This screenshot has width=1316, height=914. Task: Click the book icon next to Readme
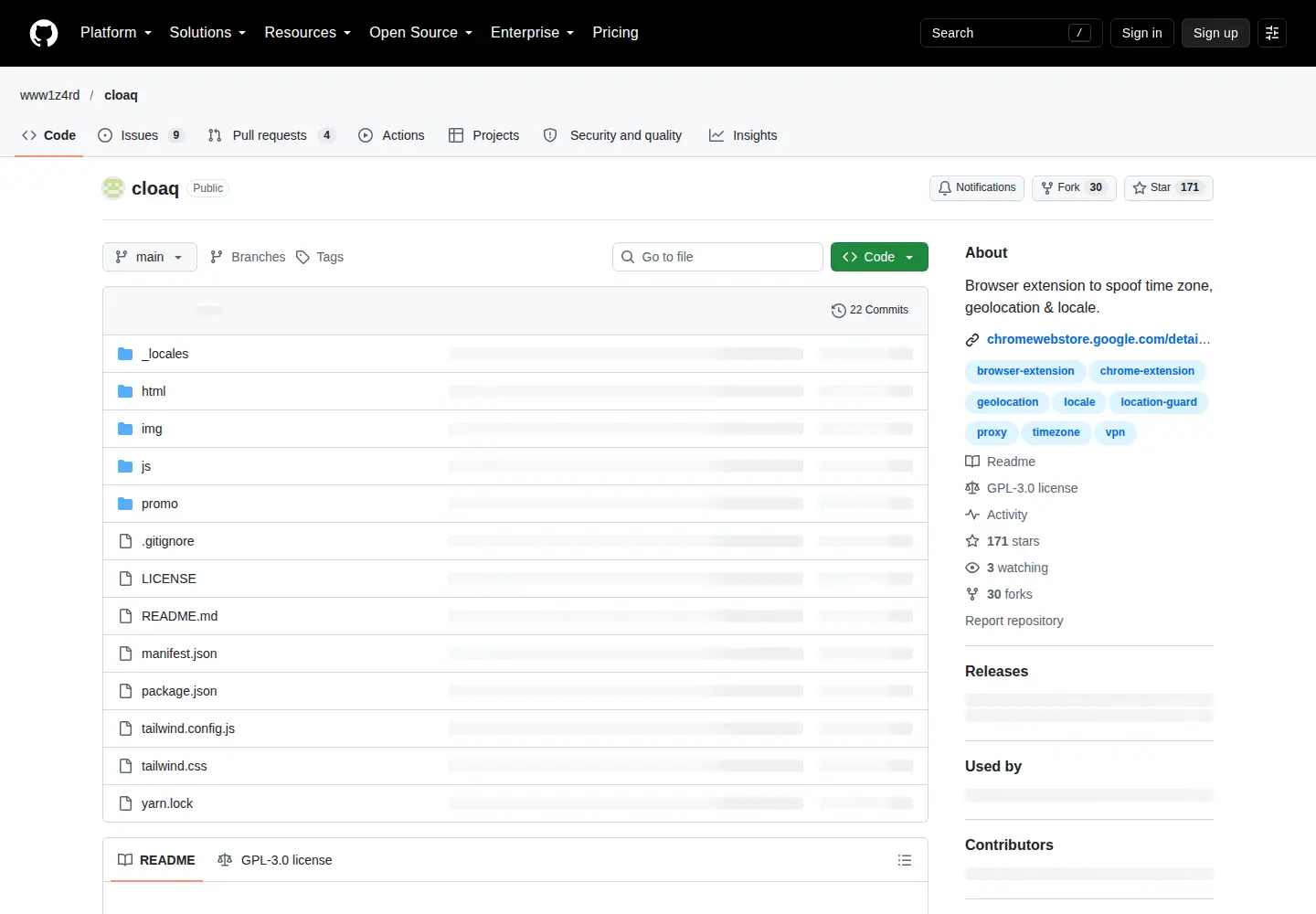[972, 462]
